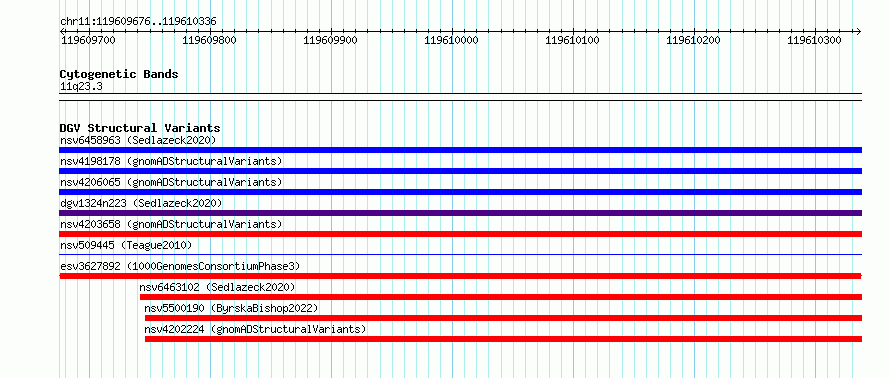
Task: Click the 119610300 ruler position
Action: point(815,40)
